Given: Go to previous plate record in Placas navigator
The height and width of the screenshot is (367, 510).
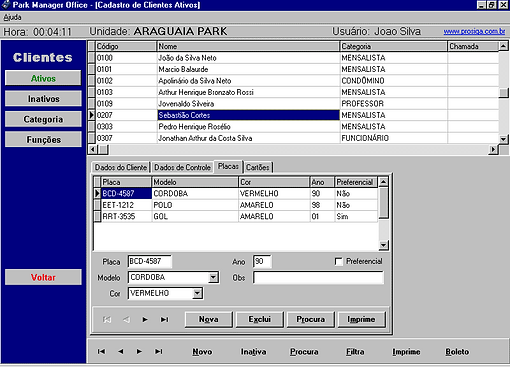Looking at the screenshot, I should (x=126, y=319).
